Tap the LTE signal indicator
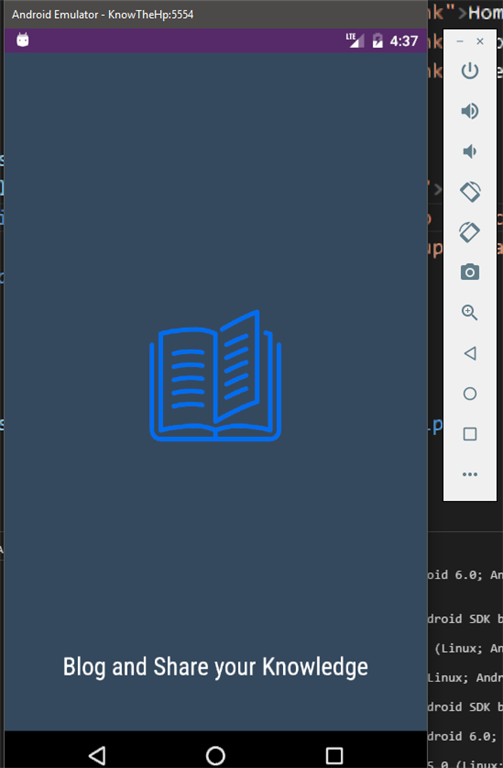The image size is (503, 768). tap(355, 41)
